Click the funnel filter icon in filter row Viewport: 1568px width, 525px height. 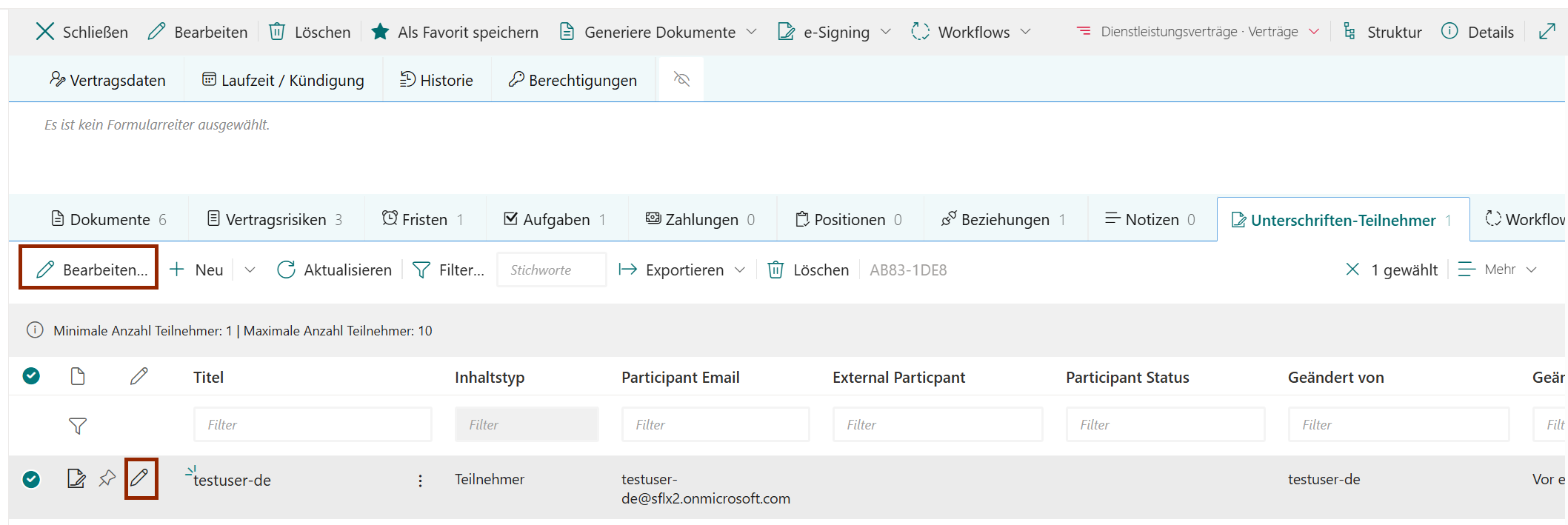[78, 426]
